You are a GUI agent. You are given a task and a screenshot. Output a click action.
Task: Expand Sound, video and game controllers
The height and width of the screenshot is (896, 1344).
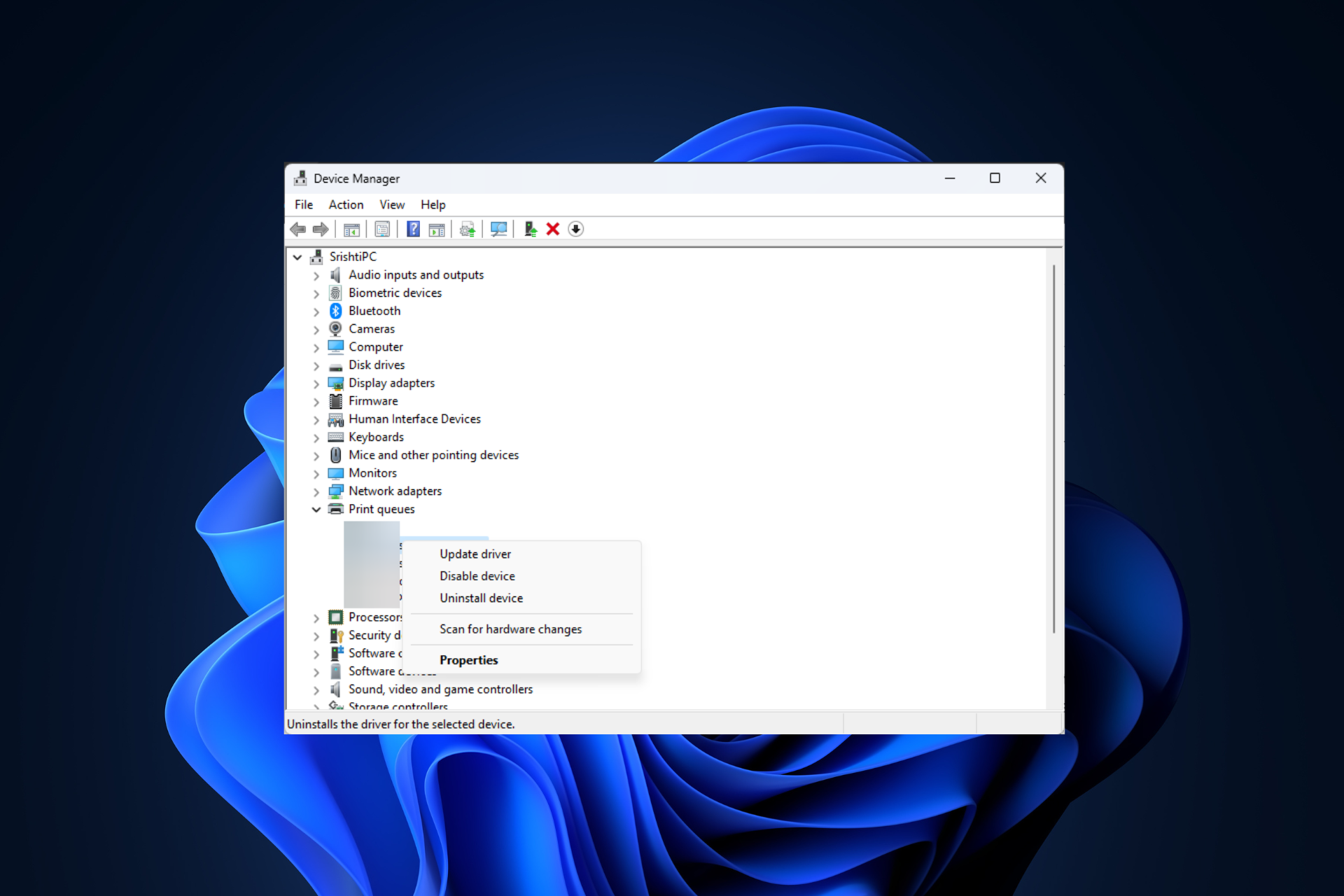(316, 690)
